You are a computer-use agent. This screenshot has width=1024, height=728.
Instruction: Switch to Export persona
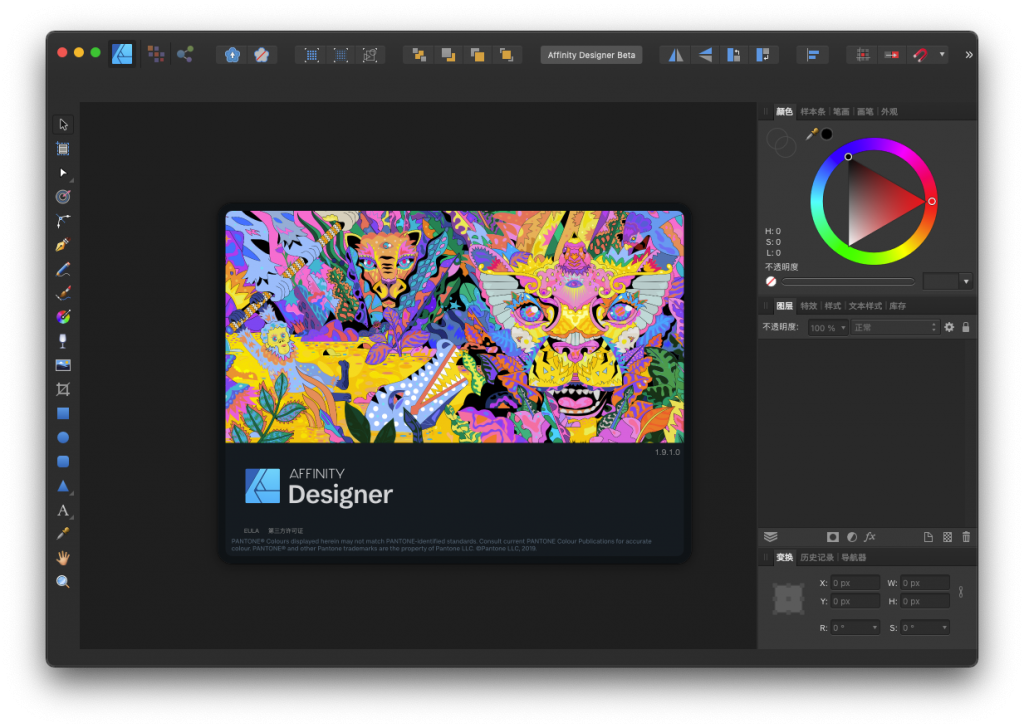(185, 54)
